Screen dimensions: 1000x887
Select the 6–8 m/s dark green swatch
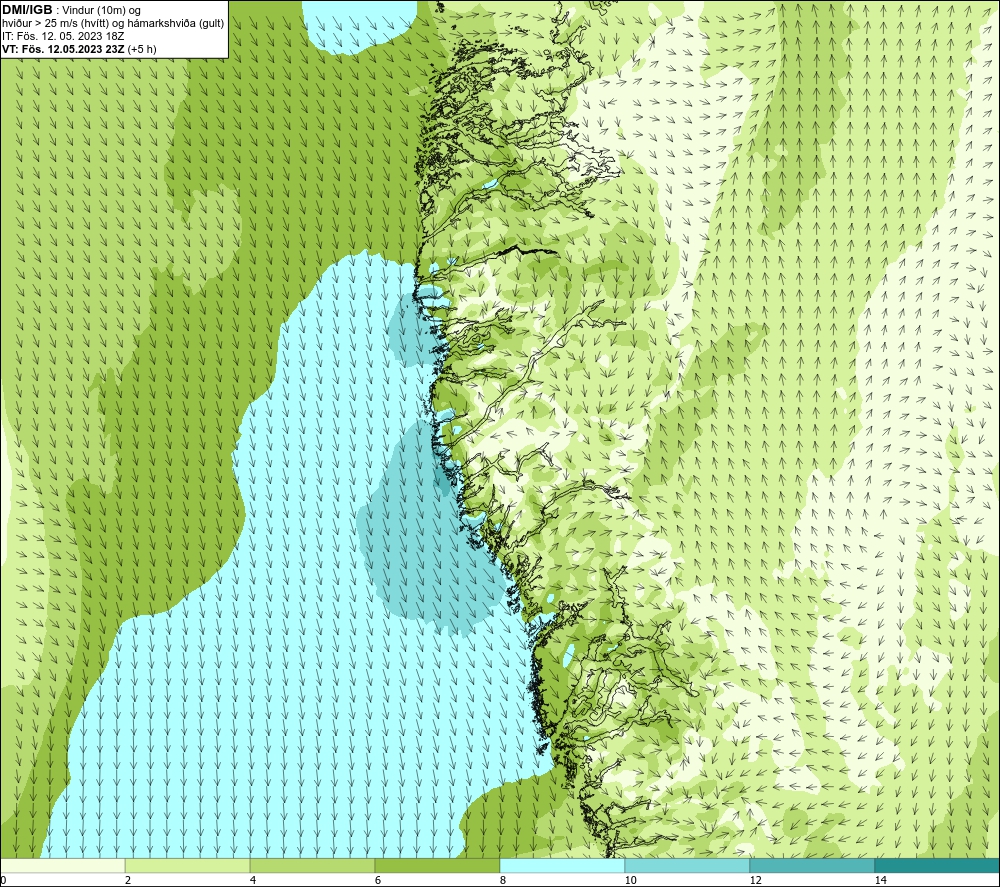coord(437,865)
